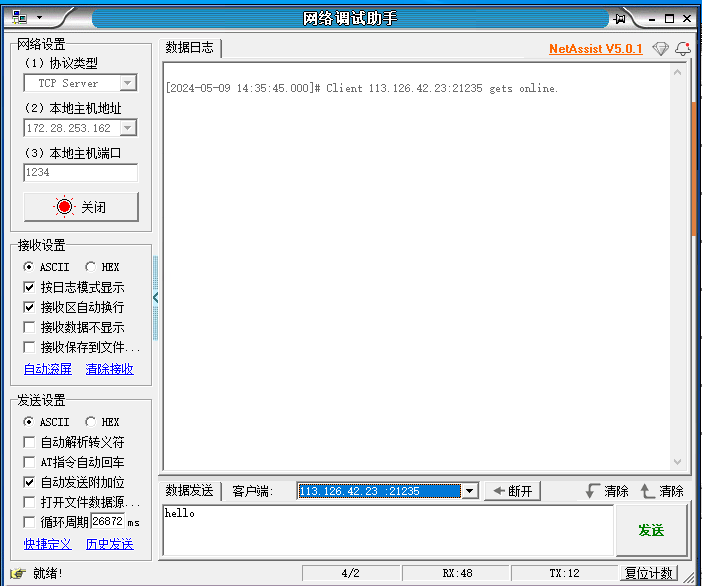Viewport: 702px width, 586px height.
Task: Open the 快捷定义 link
Action: tap(48, 544)
